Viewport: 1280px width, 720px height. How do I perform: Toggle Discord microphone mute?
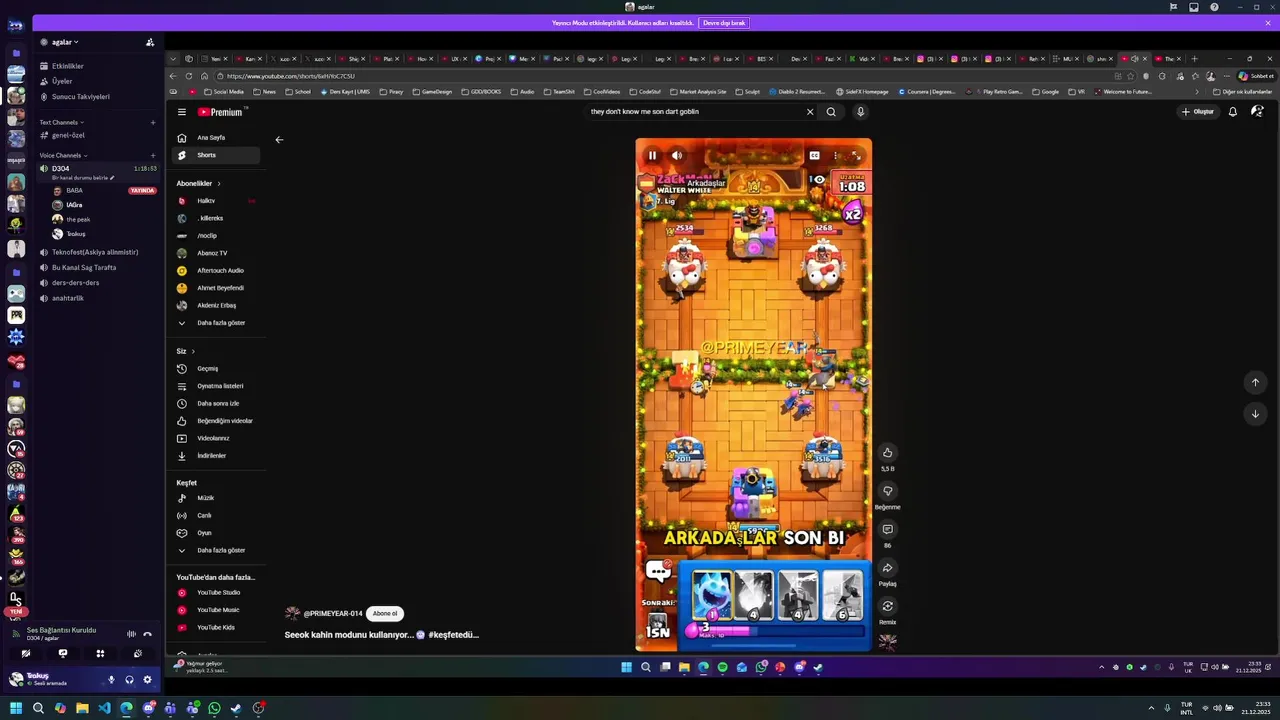[111, 680]
